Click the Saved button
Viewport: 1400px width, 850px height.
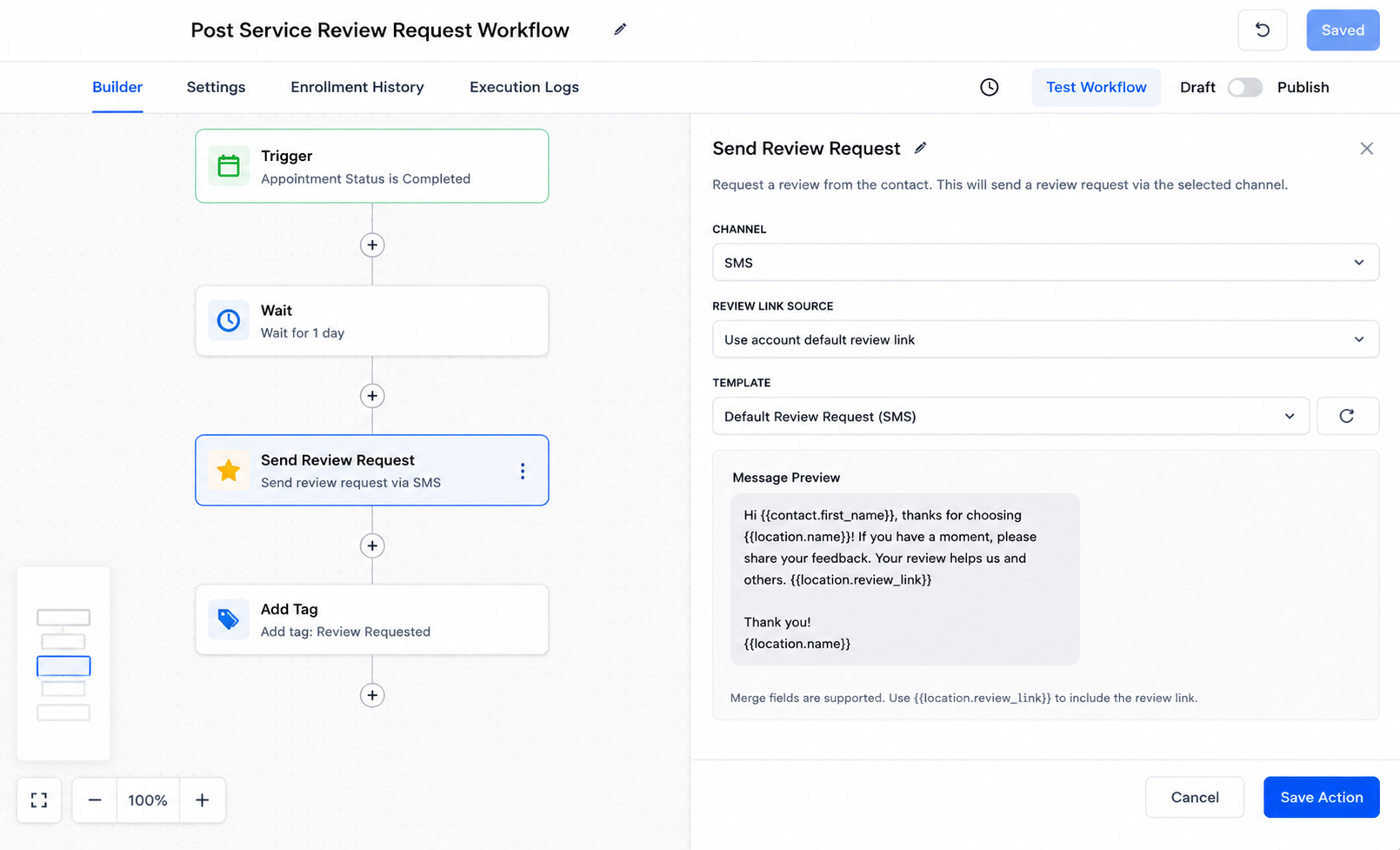tap(1343, 30)
